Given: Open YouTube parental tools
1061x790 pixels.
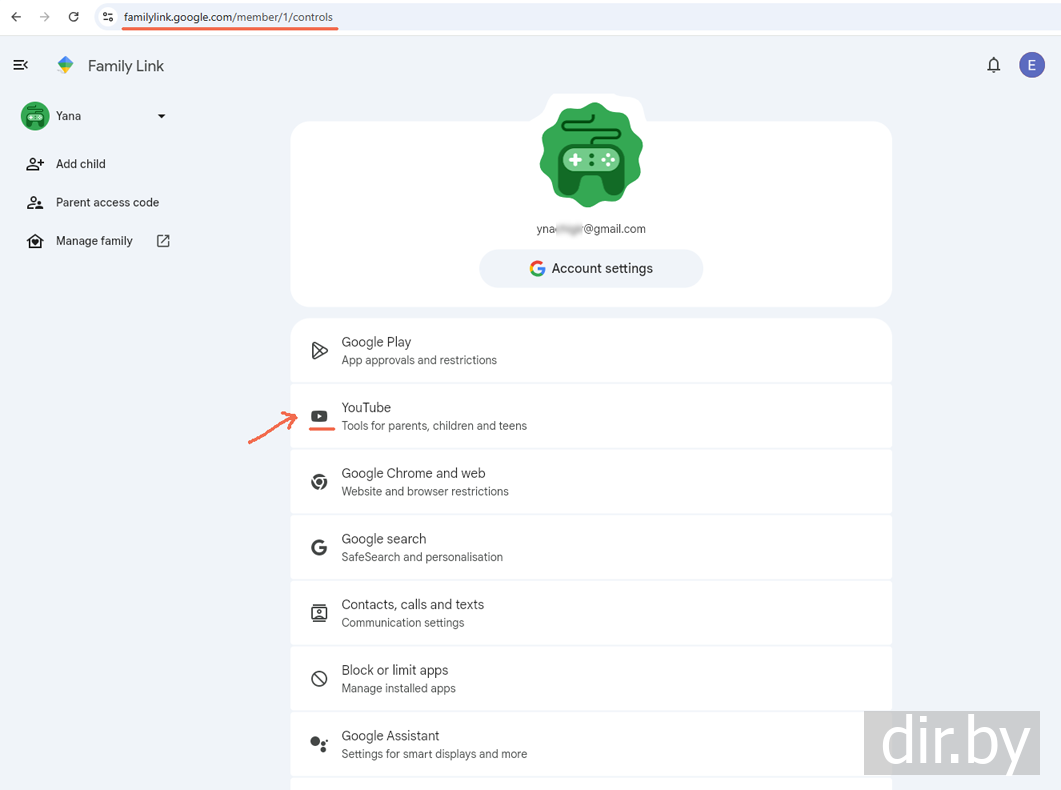Looking at the screenshot, I should pos(590,416).
